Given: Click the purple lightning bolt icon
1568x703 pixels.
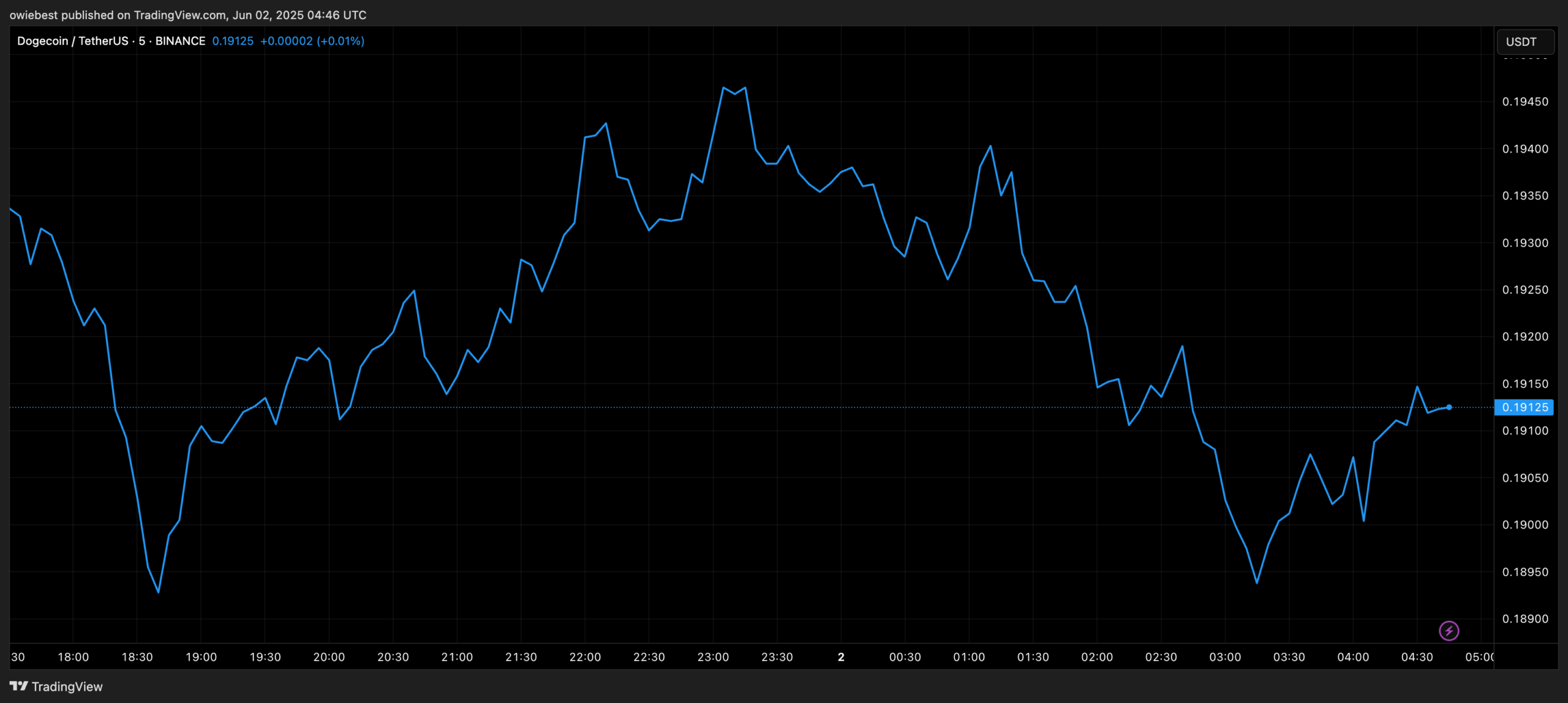Looking at the screenshot, I should [1449, 630].
